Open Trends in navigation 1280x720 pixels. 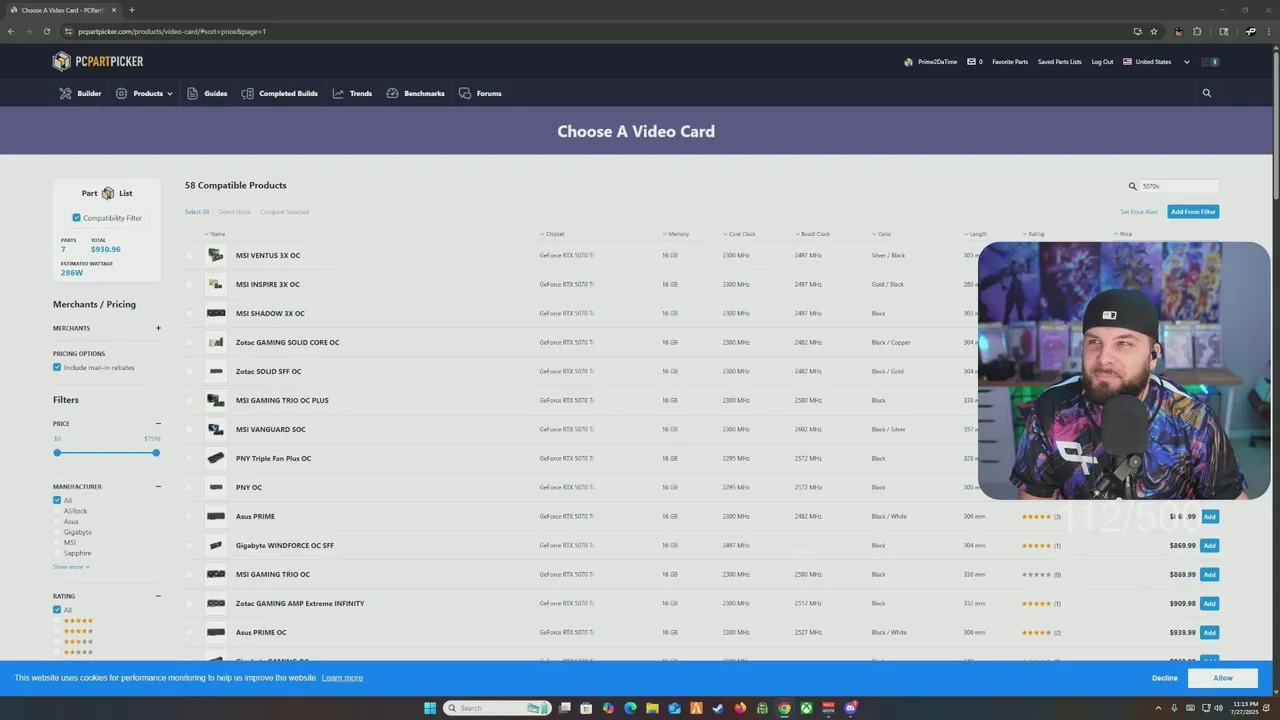(x=361, y=93)
